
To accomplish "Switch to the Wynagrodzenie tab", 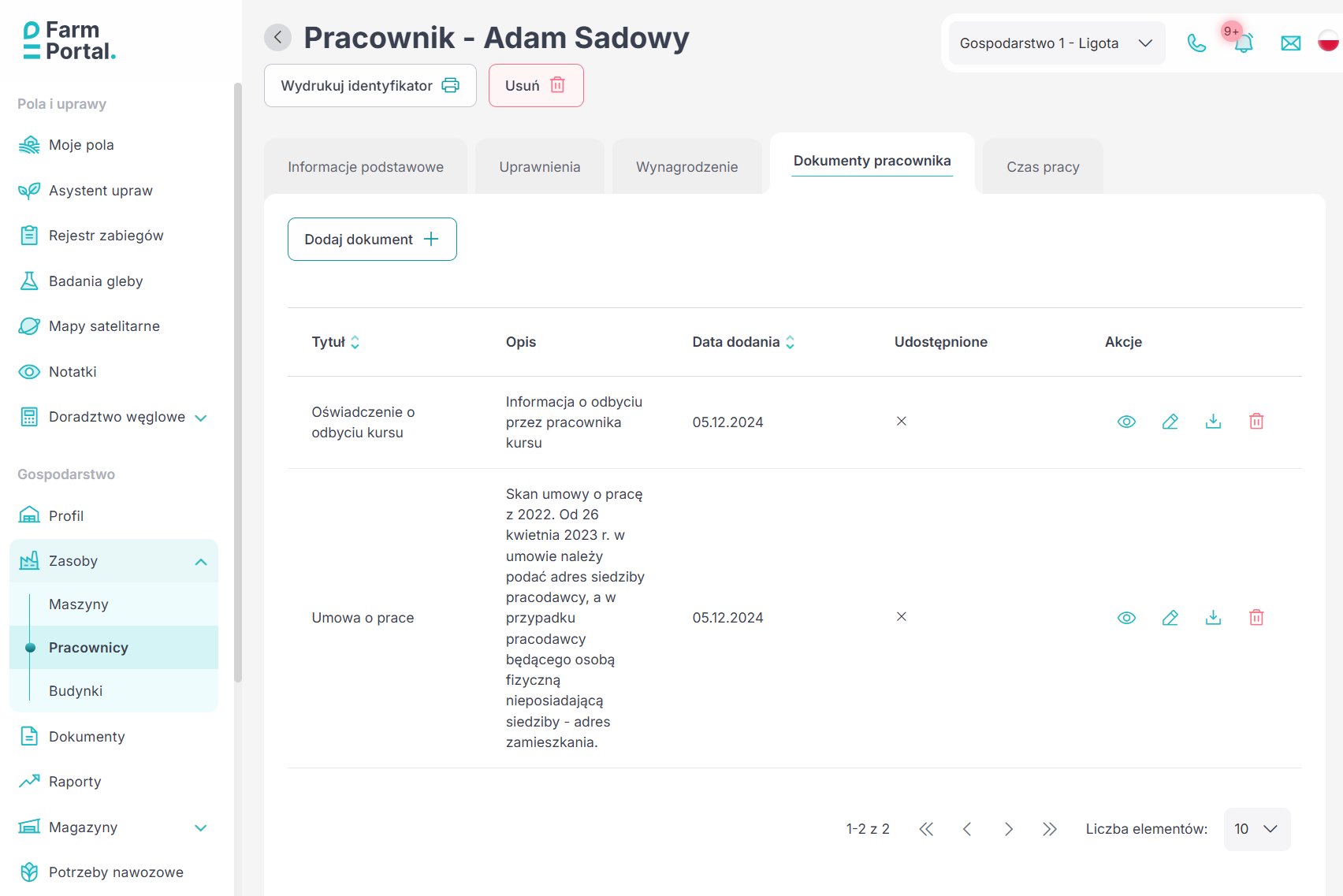I will [686, 167].
